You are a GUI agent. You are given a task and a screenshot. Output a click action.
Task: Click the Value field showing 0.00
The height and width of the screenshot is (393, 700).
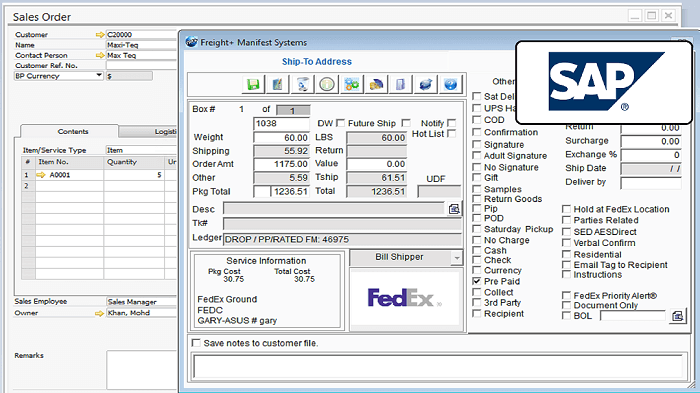[x=377, y=164]
